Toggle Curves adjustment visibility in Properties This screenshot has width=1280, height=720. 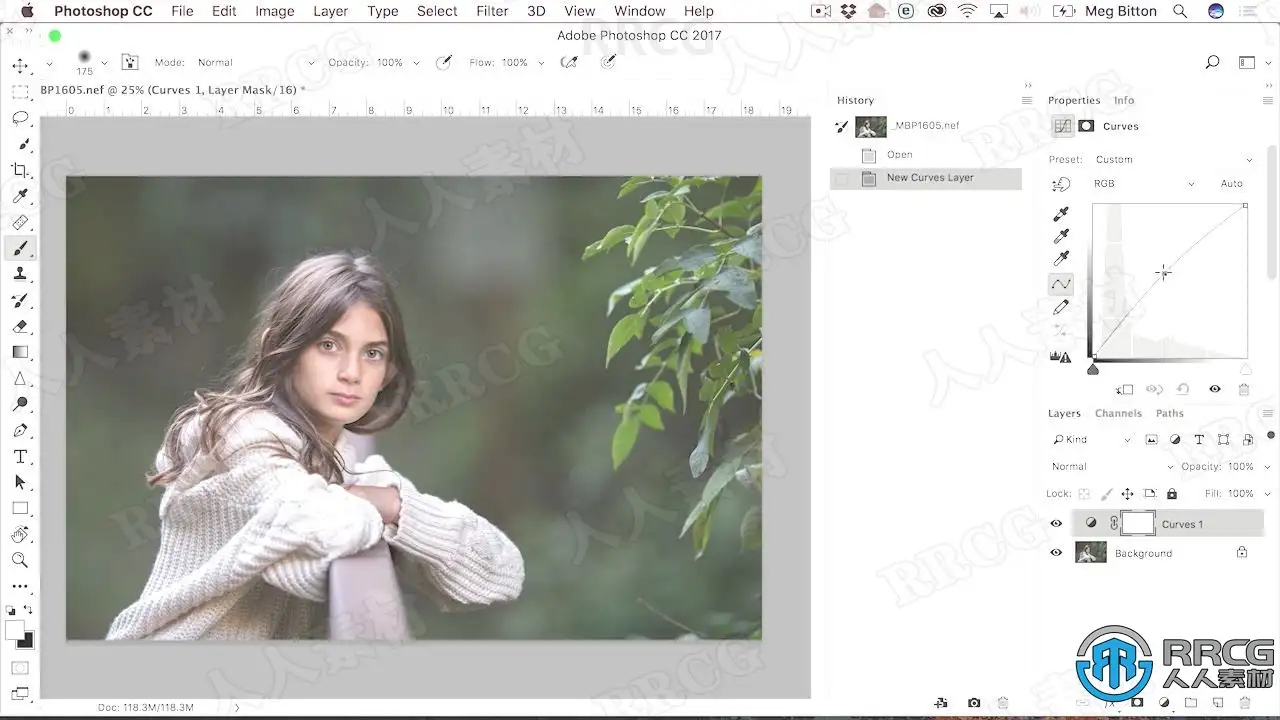(x=1215, y=389)
